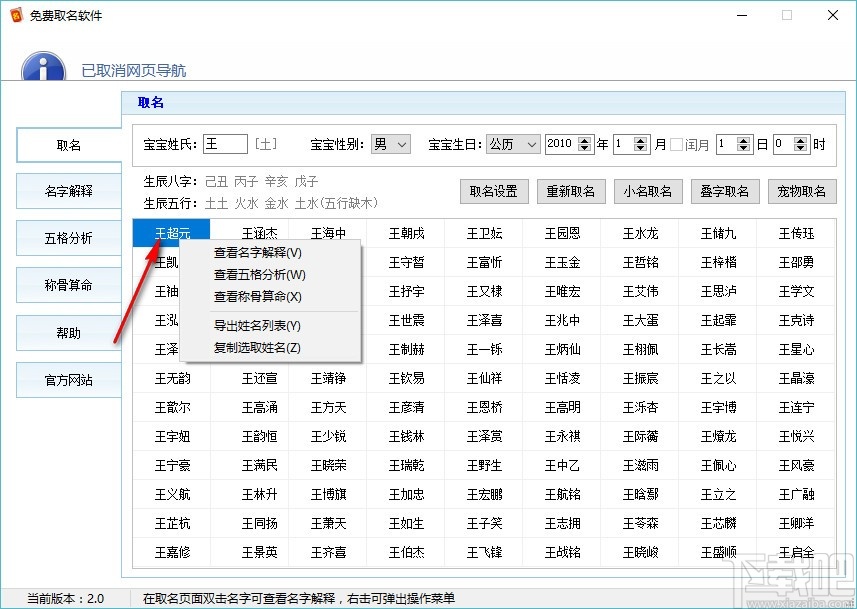Click the 叠字取名 doubled-character naming button
The image size is (857, 609).
pyautogui.click(x=725, y=191)
